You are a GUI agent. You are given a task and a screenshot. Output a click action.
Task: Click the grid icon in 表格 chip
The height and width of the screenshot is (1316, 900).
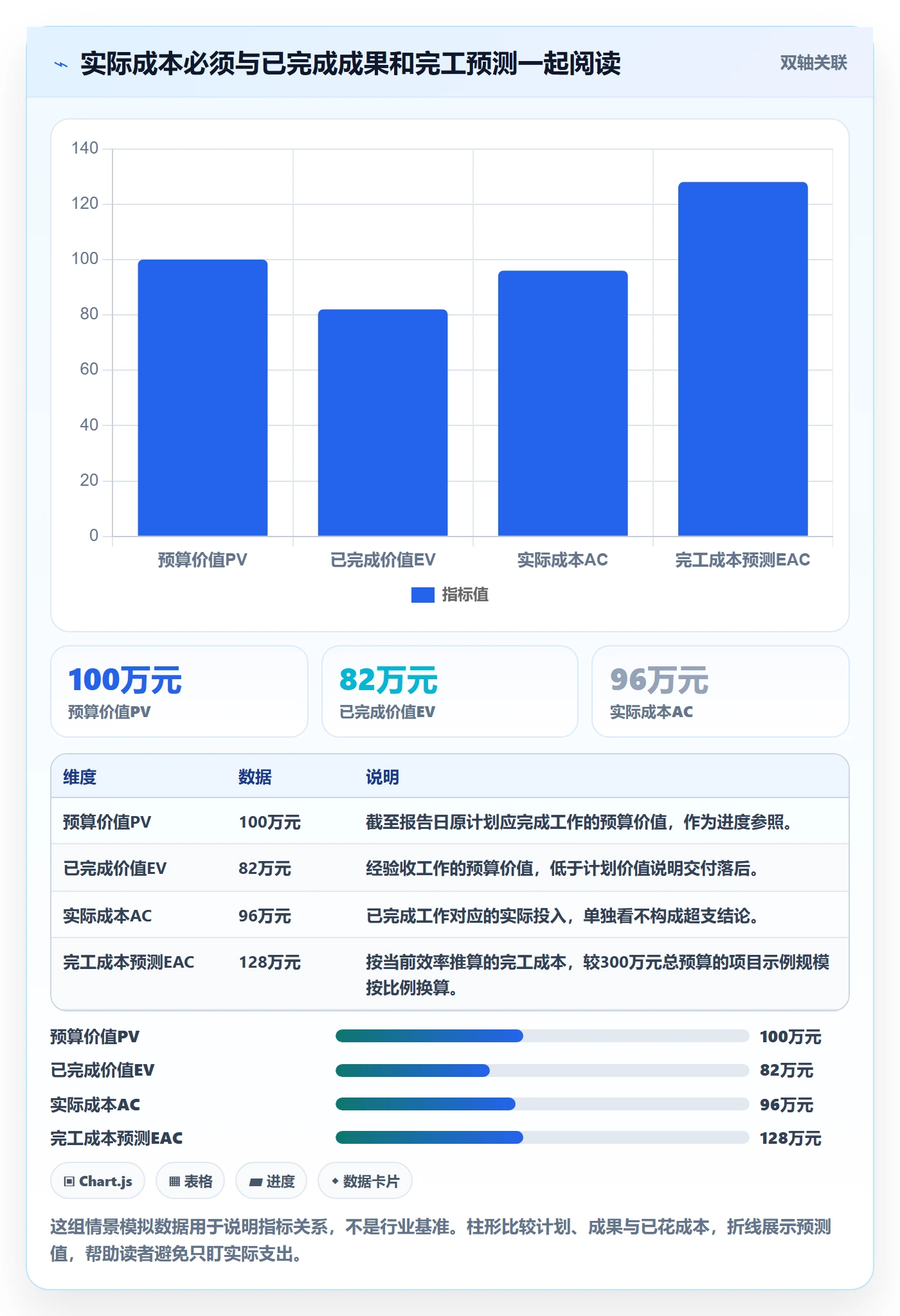coord(174,1181)
